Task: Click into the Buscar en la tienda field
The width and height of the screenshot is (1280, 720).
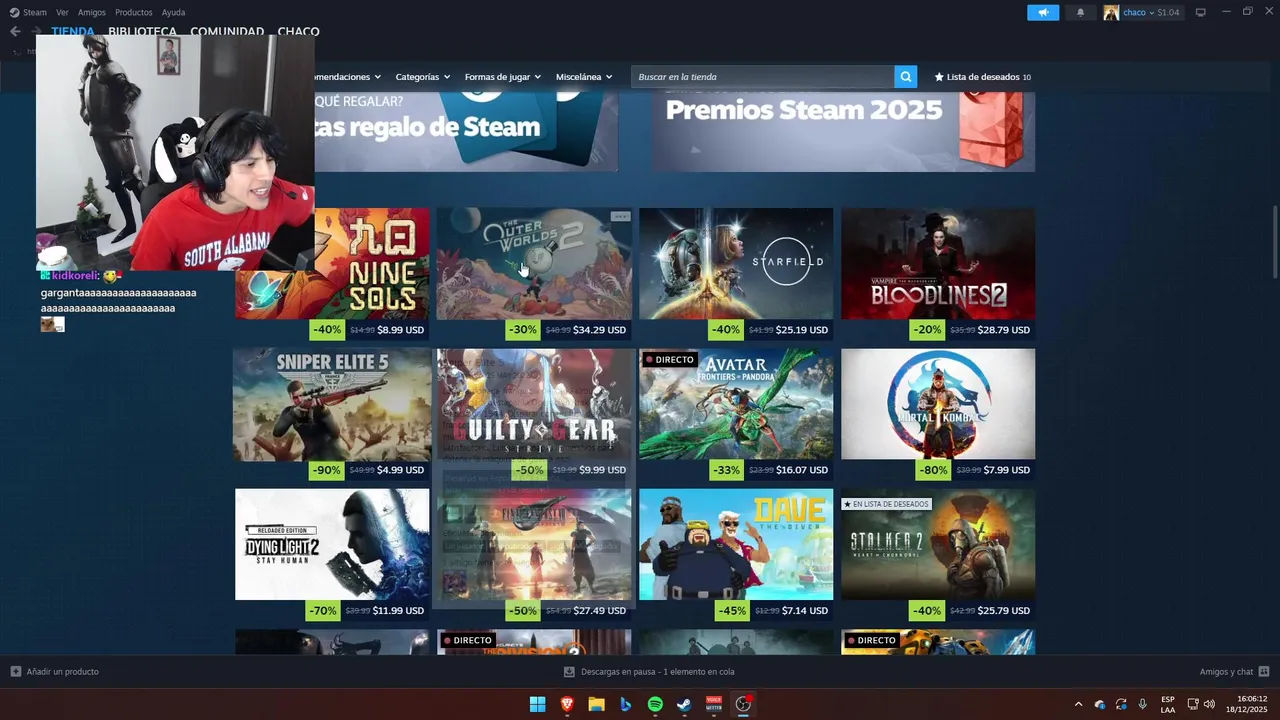Action: pyautogui.click(x=763, y=77)
